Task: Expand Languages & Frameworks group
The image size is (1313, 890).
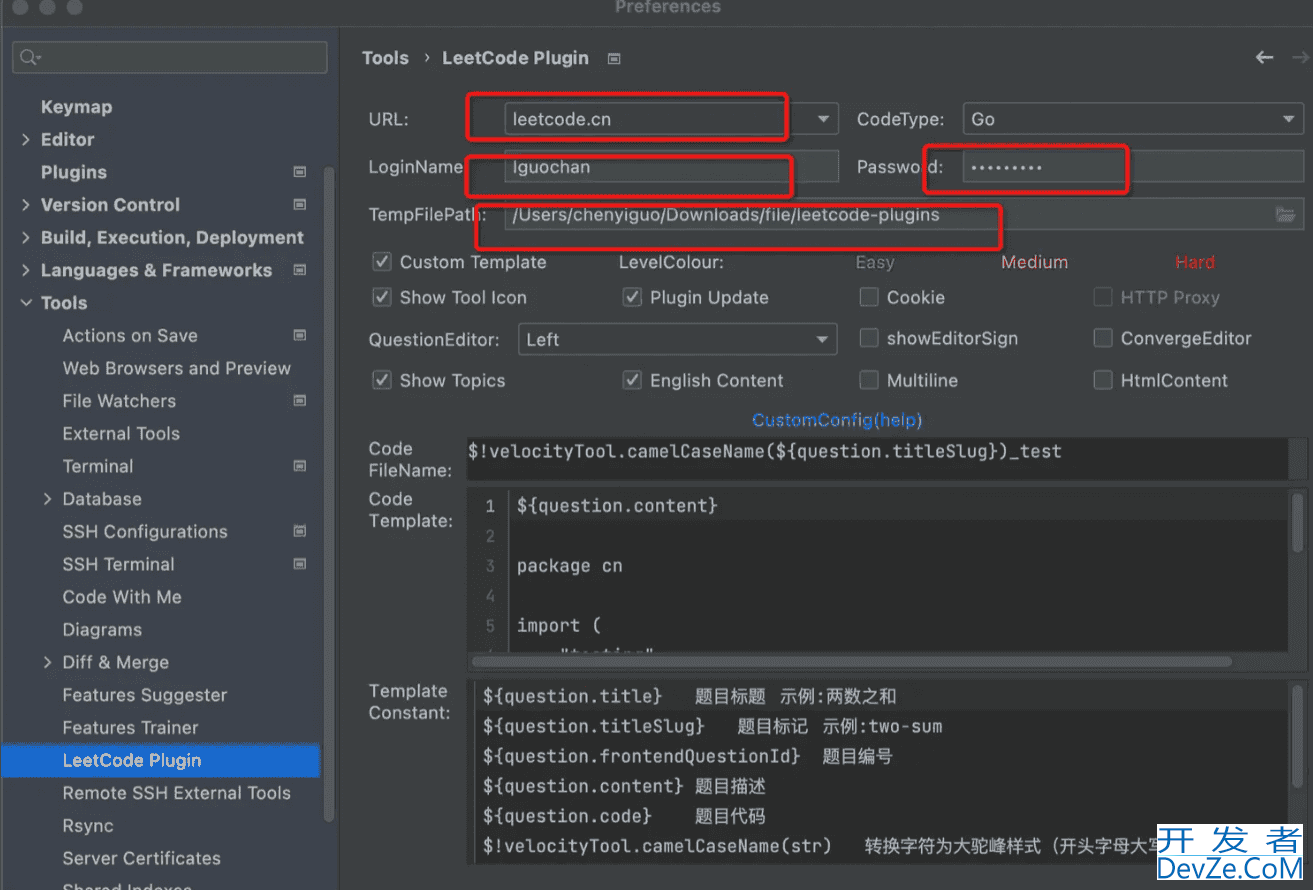Action: 26,270
